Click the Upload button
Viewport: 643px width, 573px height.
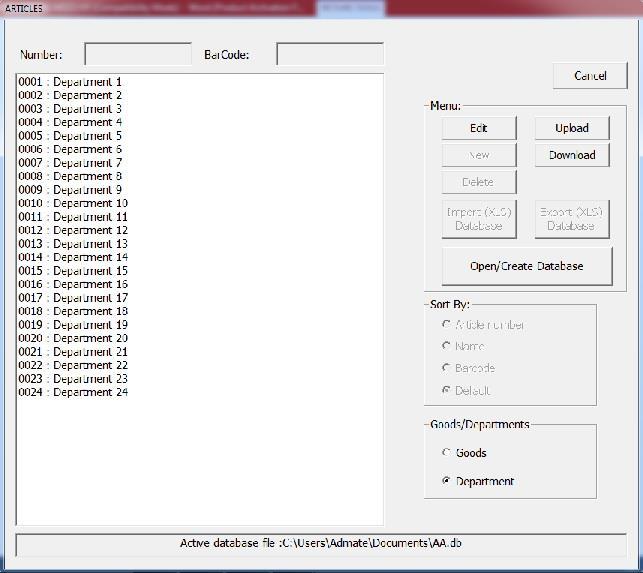pos(572,128)
